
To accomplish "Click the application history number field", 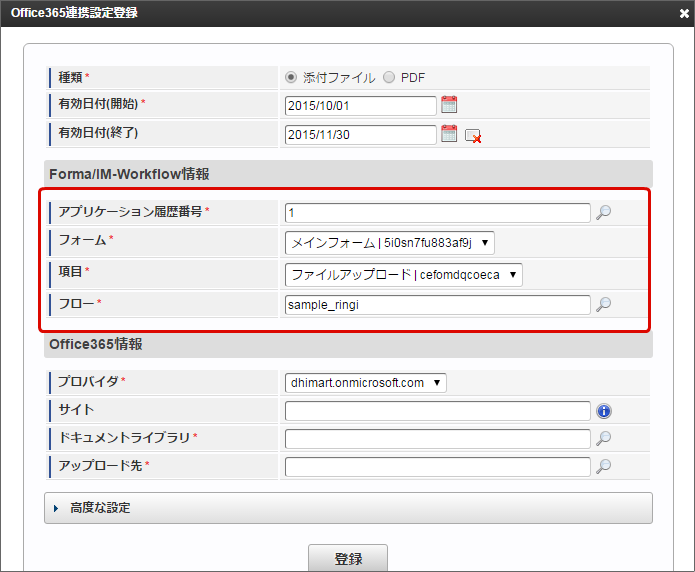I will pos(437,213).
